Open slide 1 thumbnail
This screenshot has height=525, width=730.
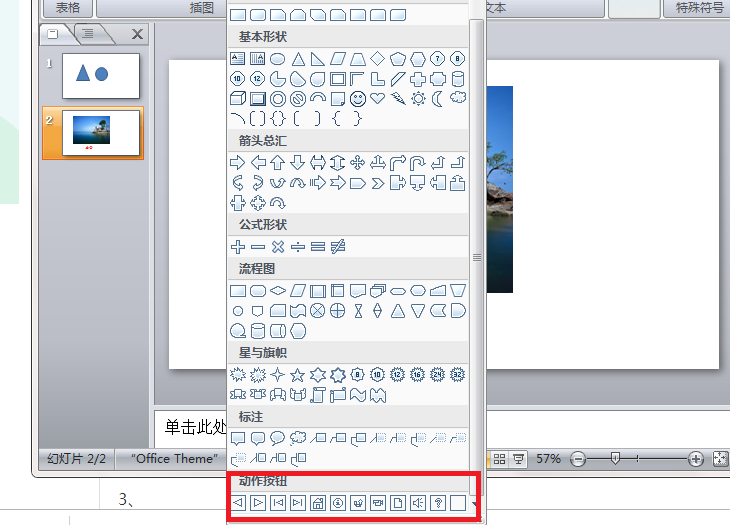tap(101, 75)
